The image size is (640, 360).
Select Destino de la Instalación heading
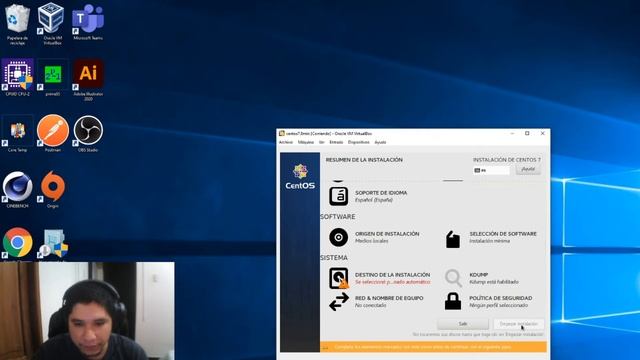pyautogui.click(x=392, y=275)
